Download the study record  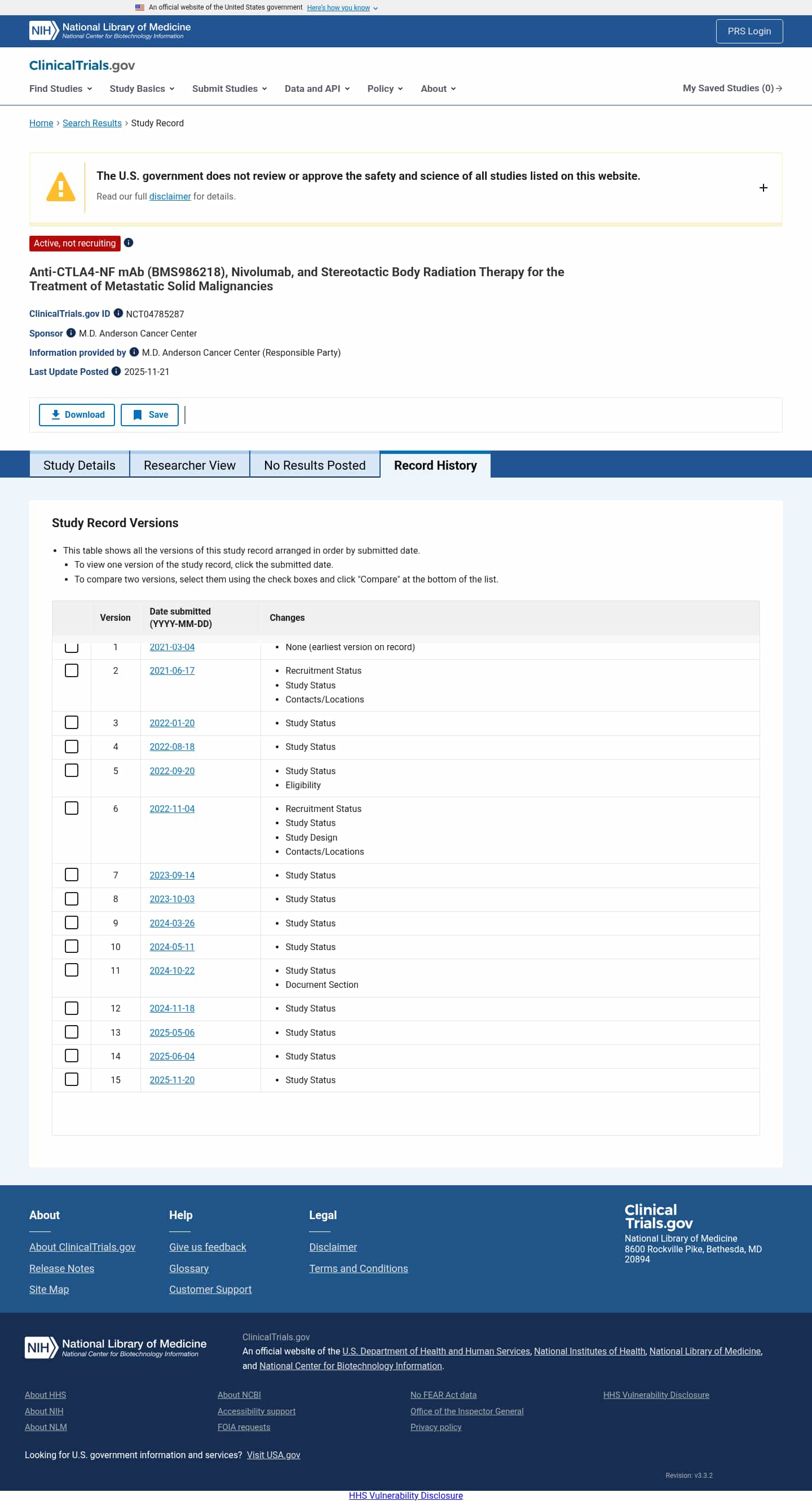point(77,415)
